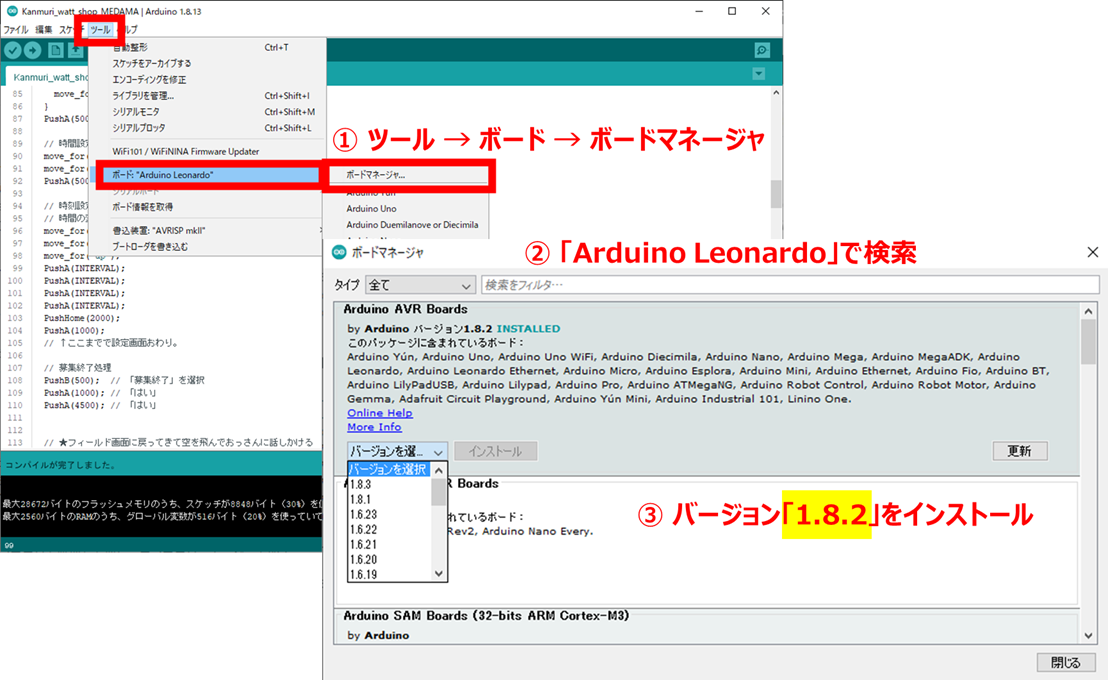Select Arduino SAM Boards (32-bits ARM Cortex-M3) entry

(707, 626)
